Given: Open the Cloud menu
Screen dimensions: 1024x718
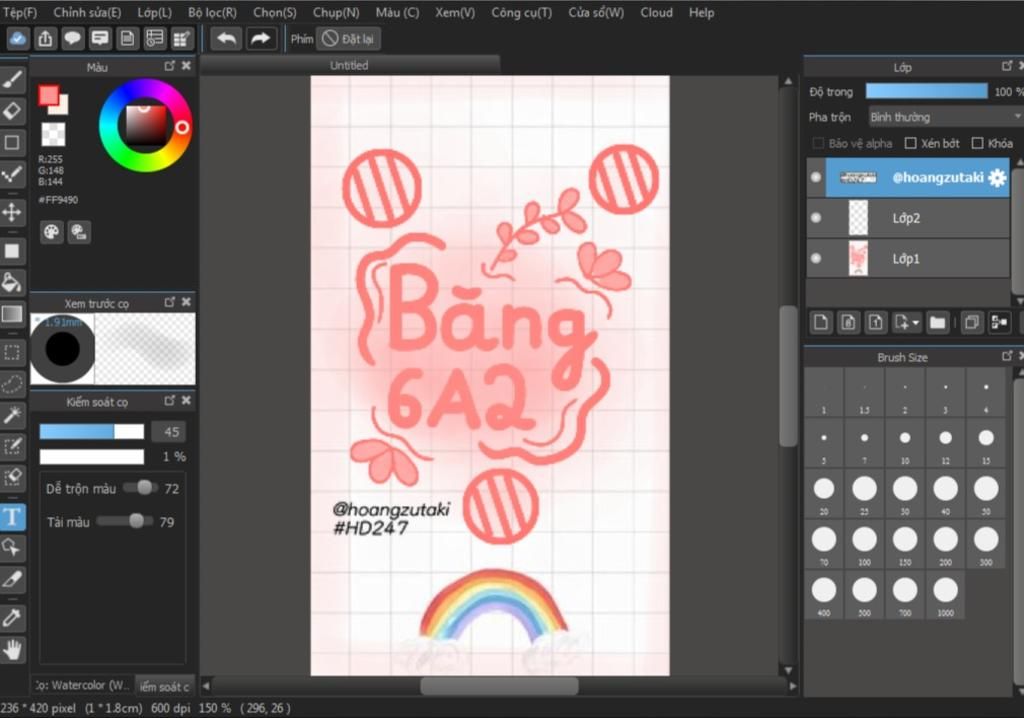Looking at the screenshot, I should click(656, 12).
